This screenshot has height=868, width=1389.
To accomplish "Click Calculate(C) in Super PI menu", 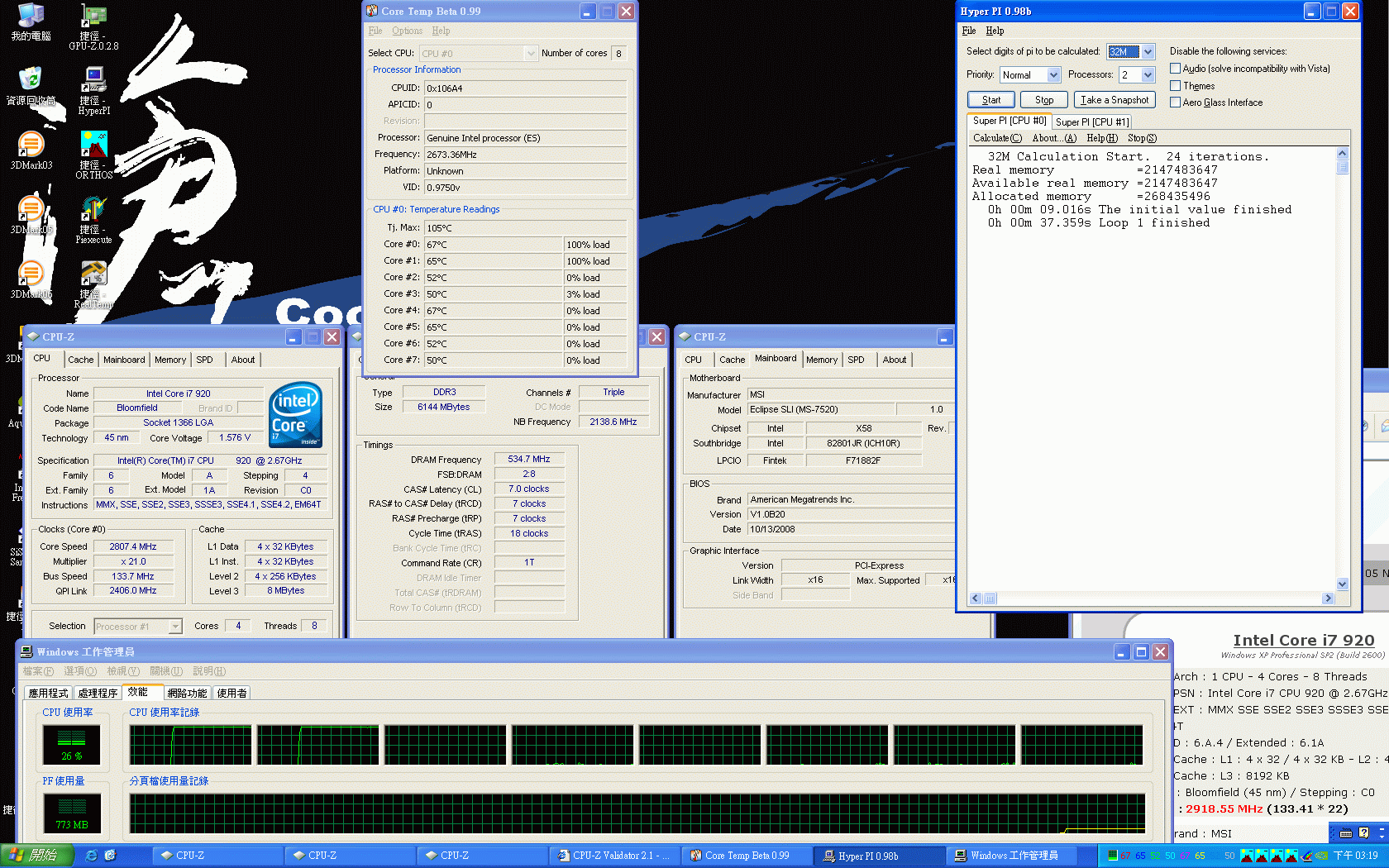I will [x=997, y=138].
